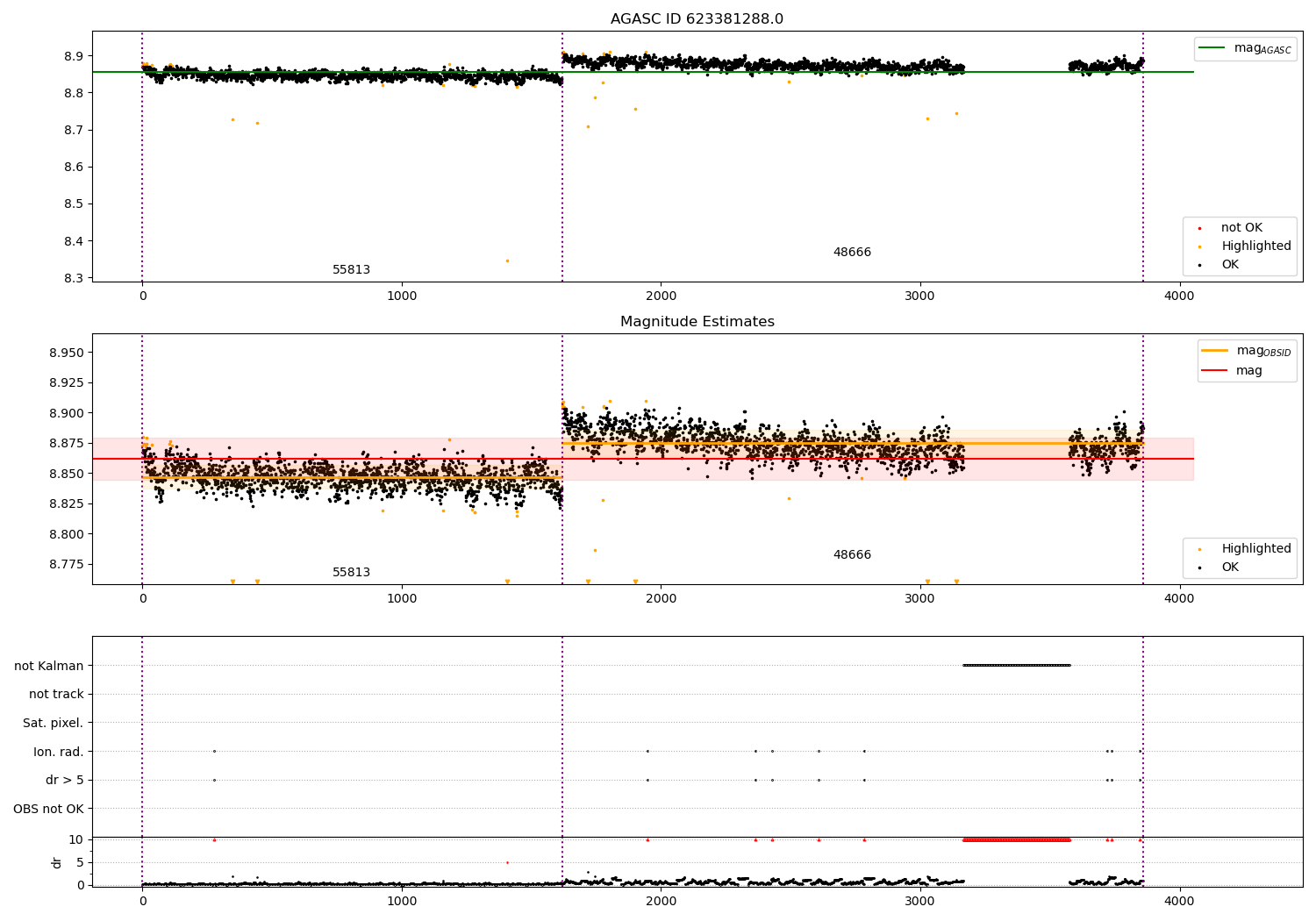This screenshot has height=921, width=1316.
Task: Click the 'Sat. pixel.' row label
Action: 54,723
